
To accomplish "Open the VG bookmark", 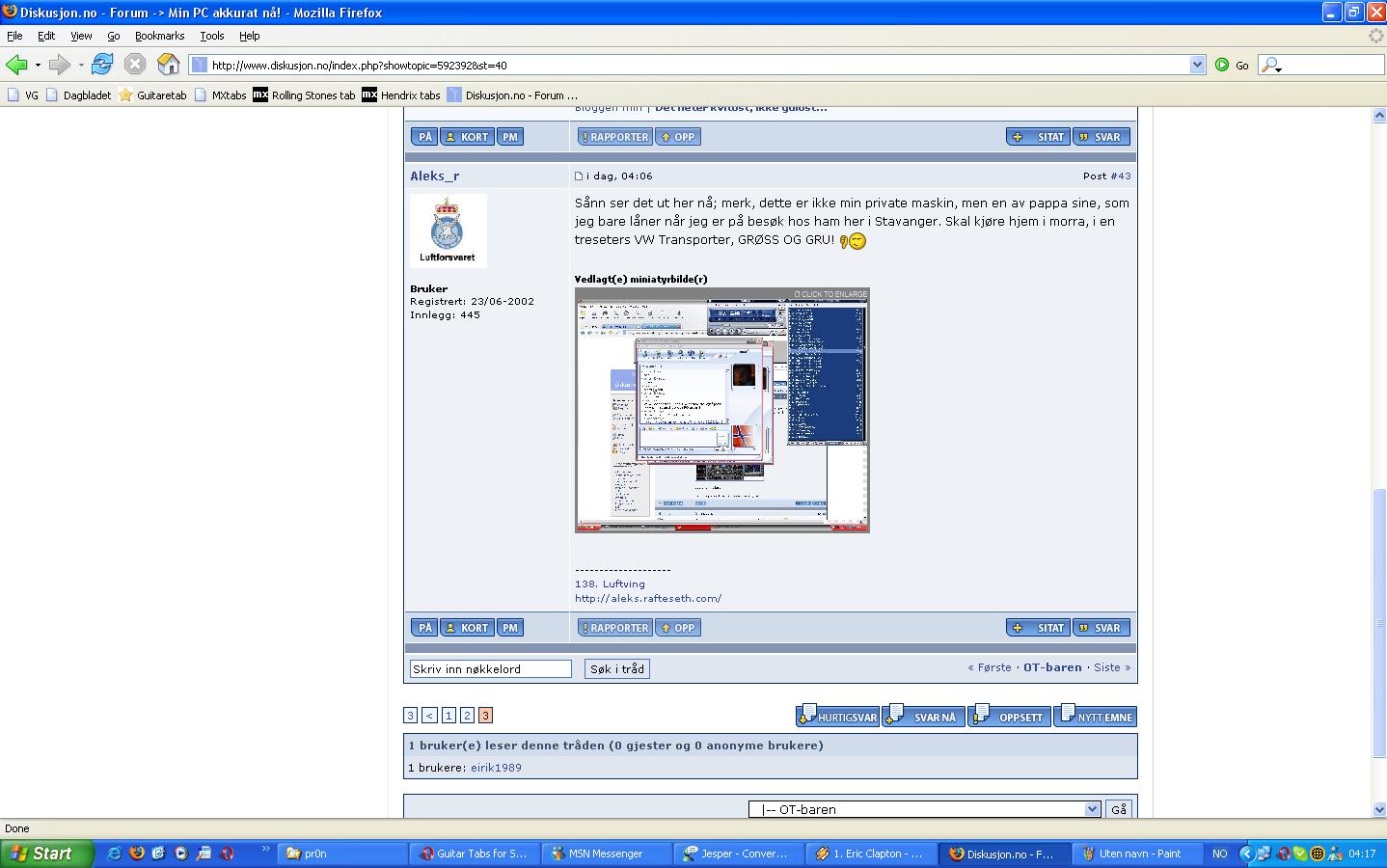I will pos(23,95).
